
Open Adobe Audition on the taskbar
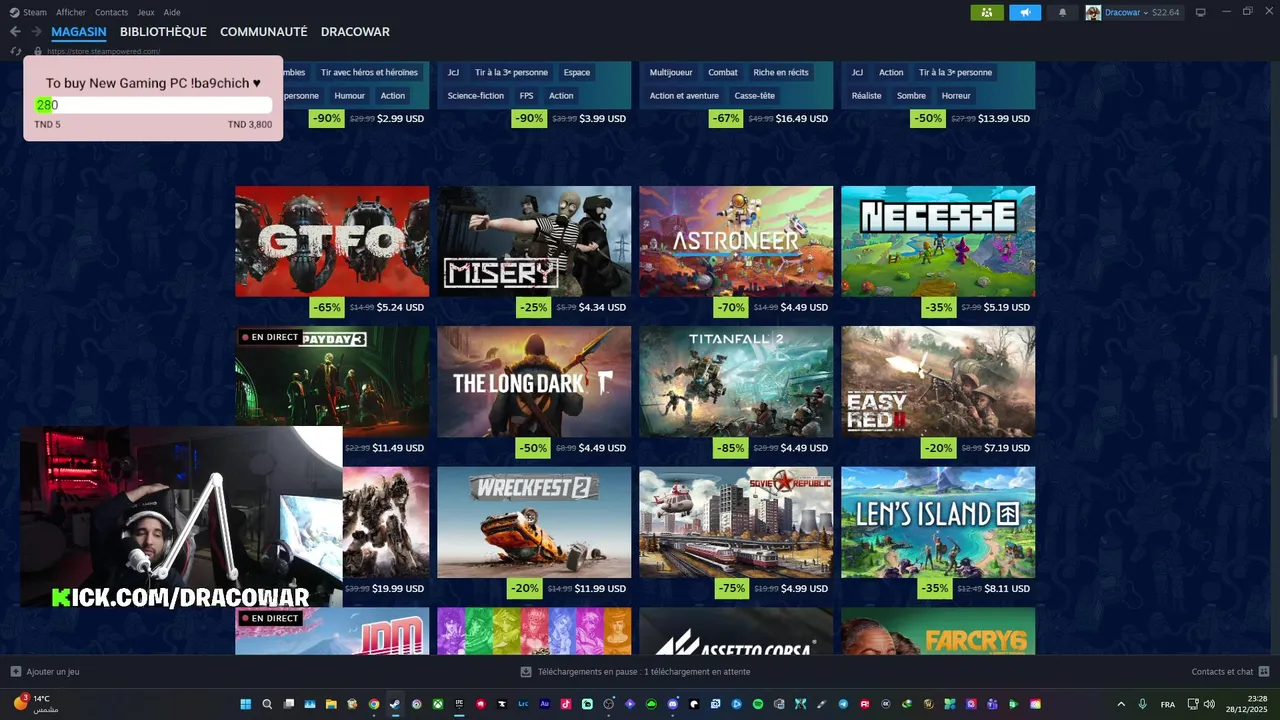(x=545, y=704)
